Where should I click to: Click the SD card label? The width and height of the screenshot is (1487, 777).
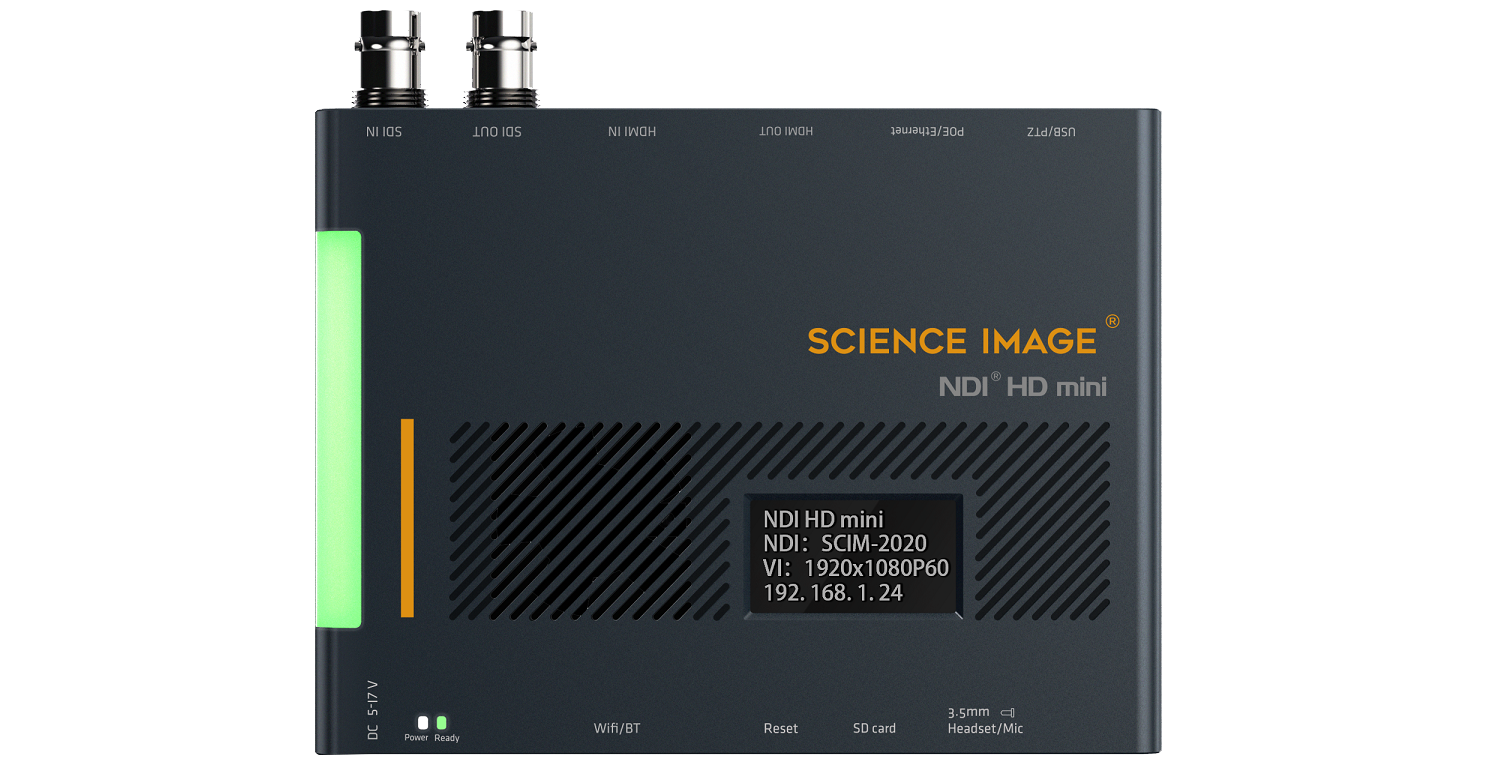pyautogui.click(x=874, y=729)
